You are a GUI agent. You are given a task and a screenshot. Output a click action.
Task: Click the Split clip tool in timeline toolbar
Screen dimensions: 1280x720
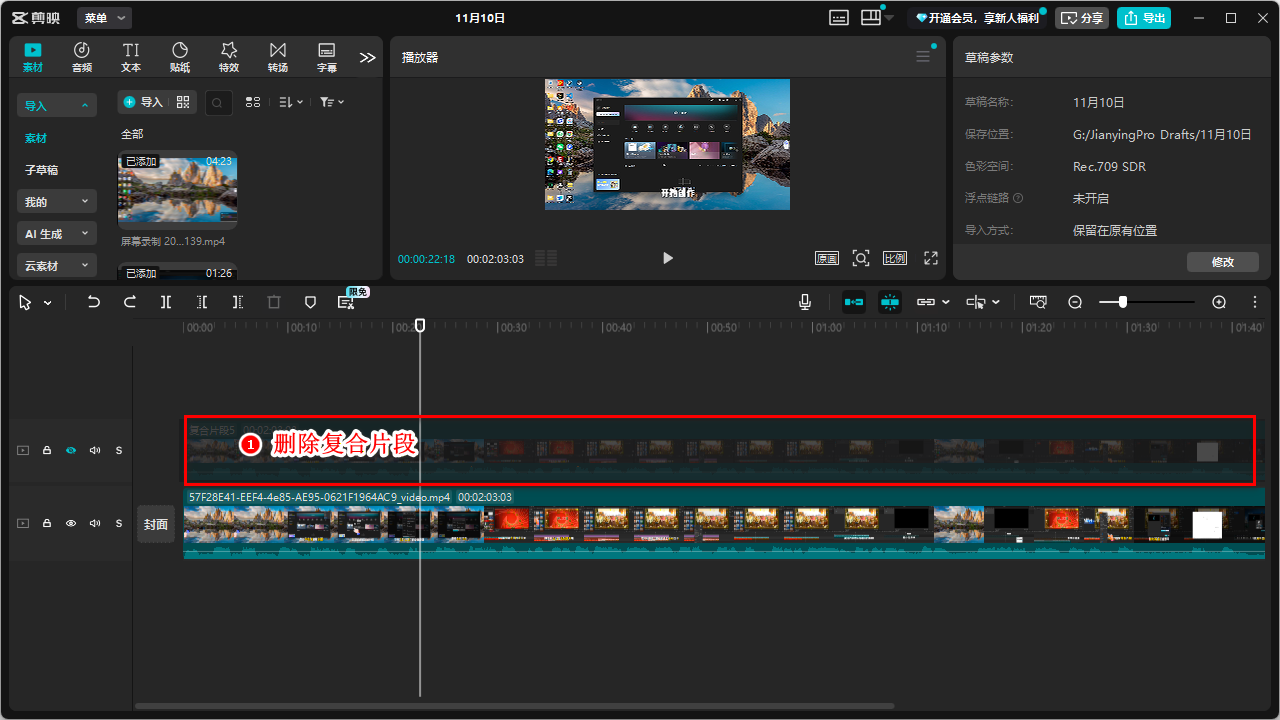166,302
